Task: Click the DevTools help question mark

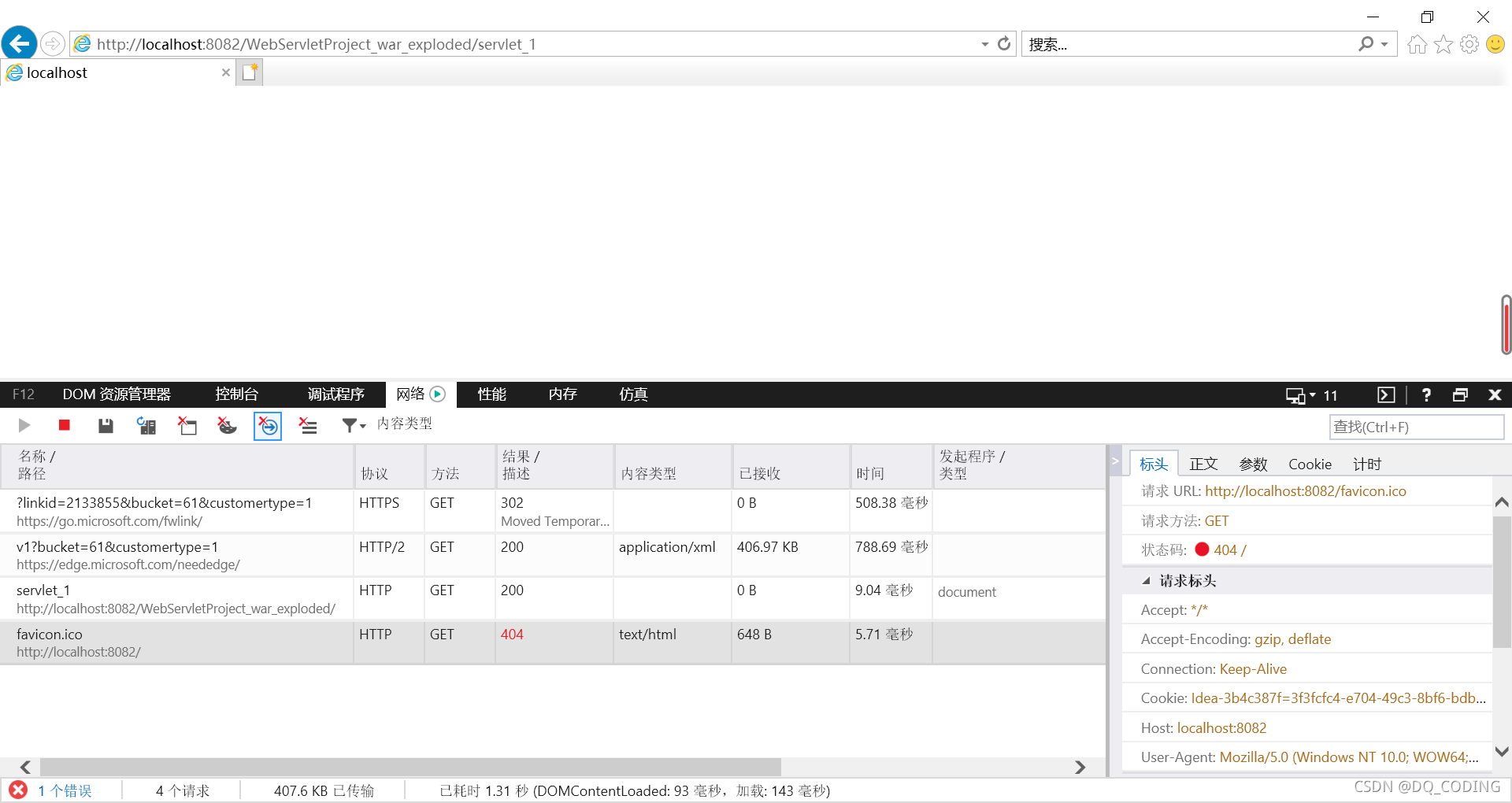Action: point(1426,395)
